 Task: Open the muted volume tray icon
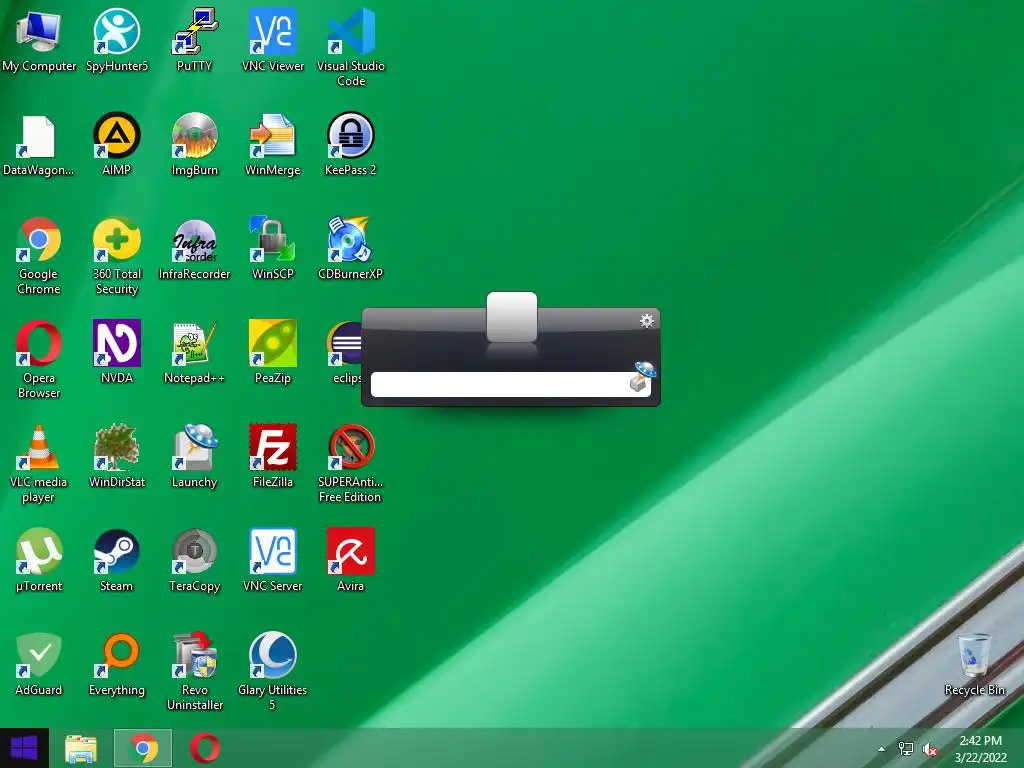point(930,749)
